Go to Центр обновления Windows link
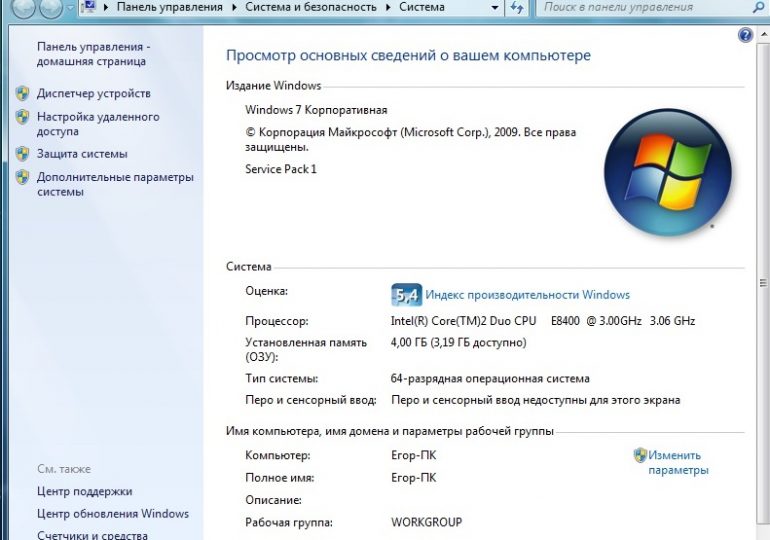Screen dimensions: 770x540 [112, 514]
